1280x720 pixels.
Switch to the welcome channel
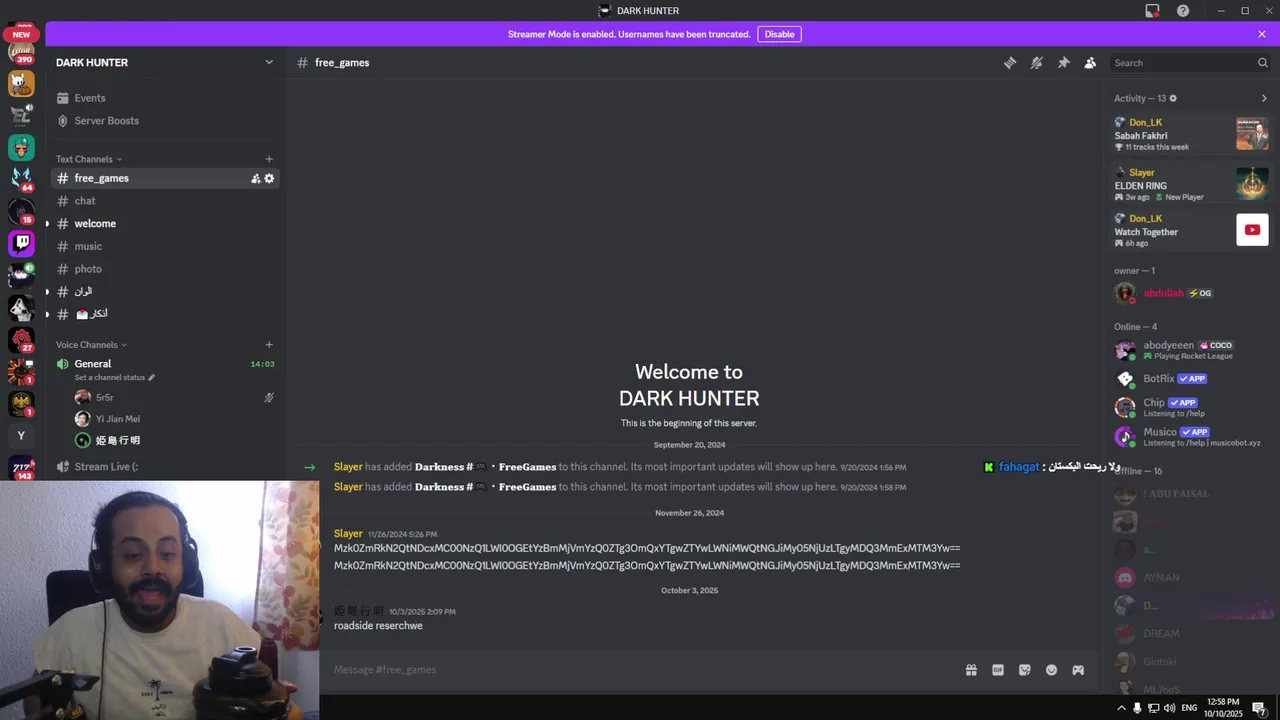click(x=165, y=224)
